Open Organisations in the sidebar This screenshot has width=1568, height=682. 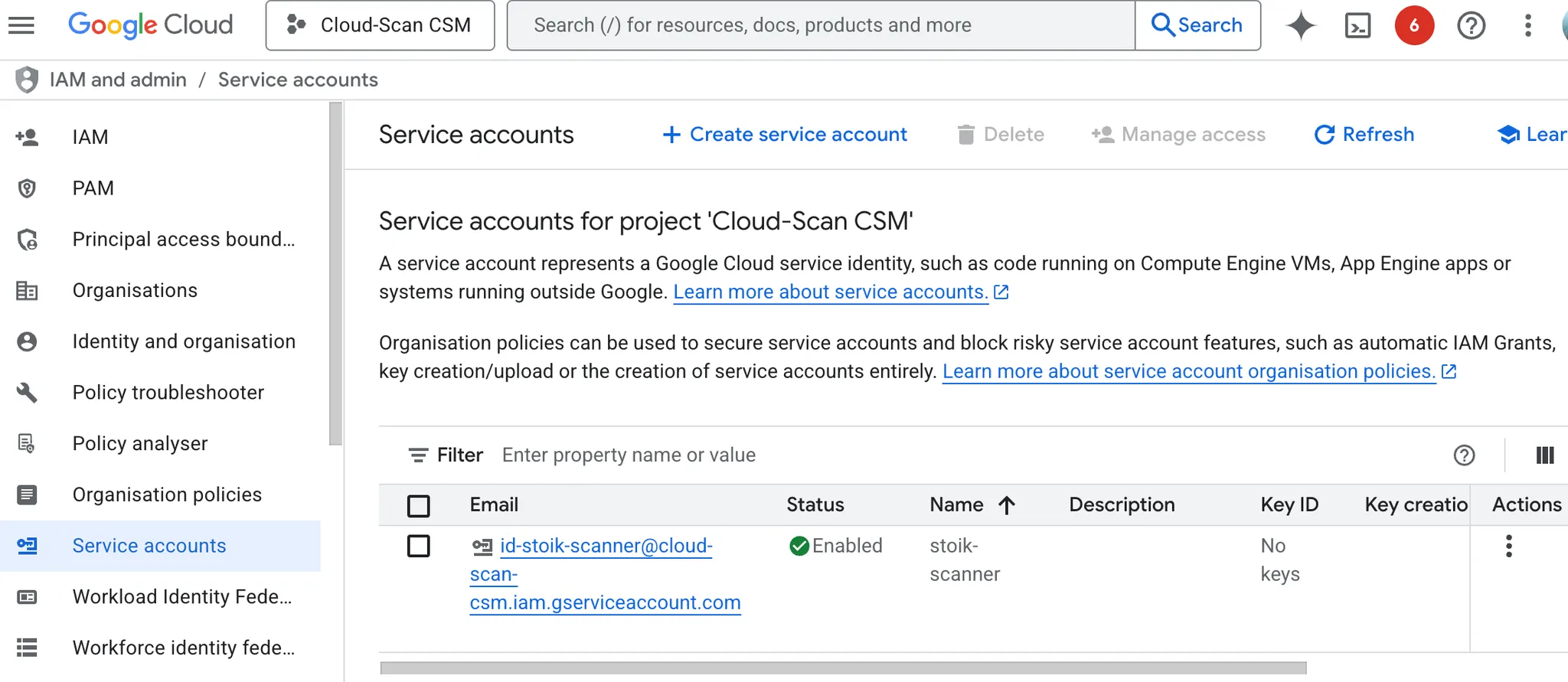(x=135, y=291)
